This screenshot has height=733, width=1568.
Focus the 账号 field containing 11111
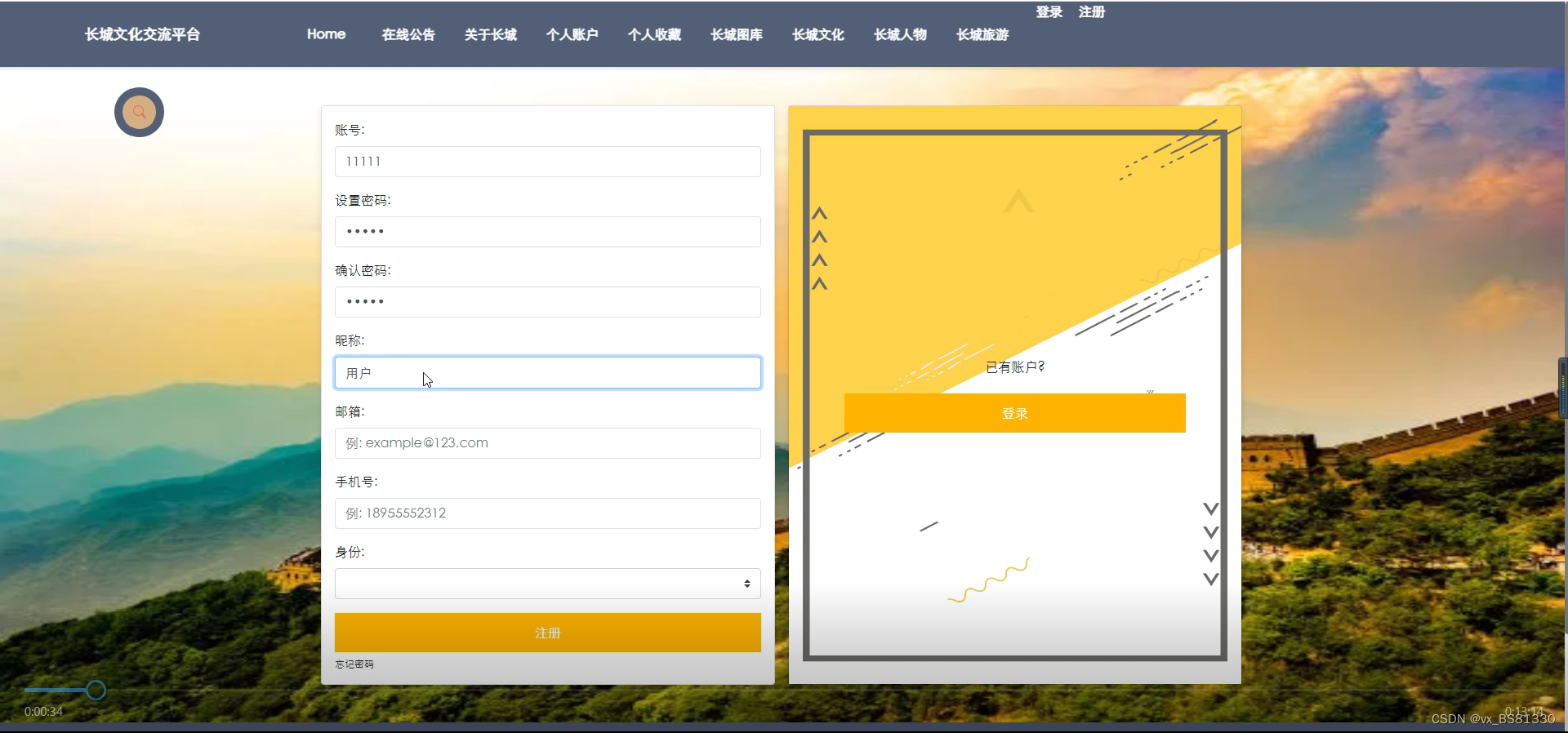click(x=547, y=162)
